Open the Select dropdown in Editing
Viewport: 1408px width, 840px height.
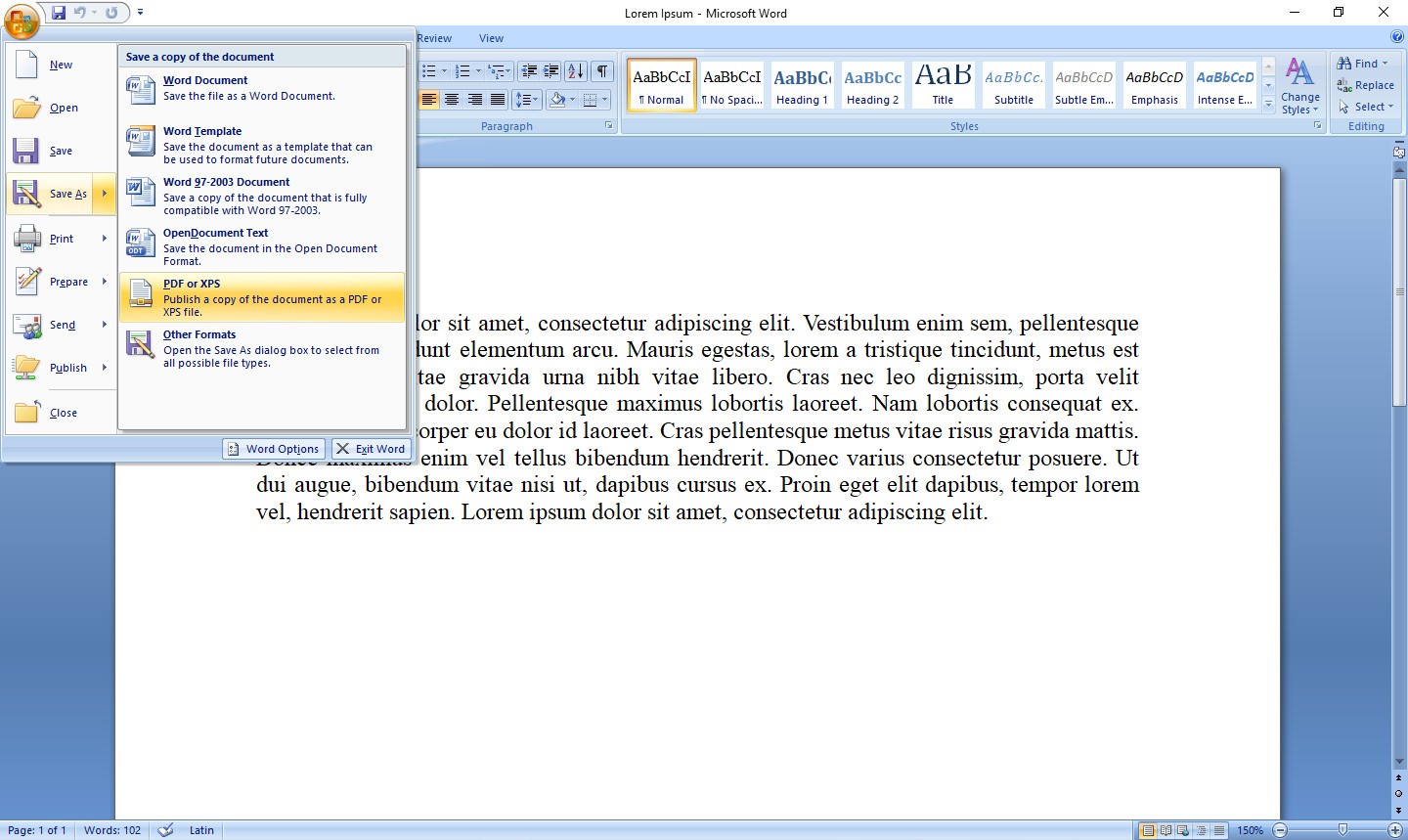pyautogui.click(x=1366, y=107)
